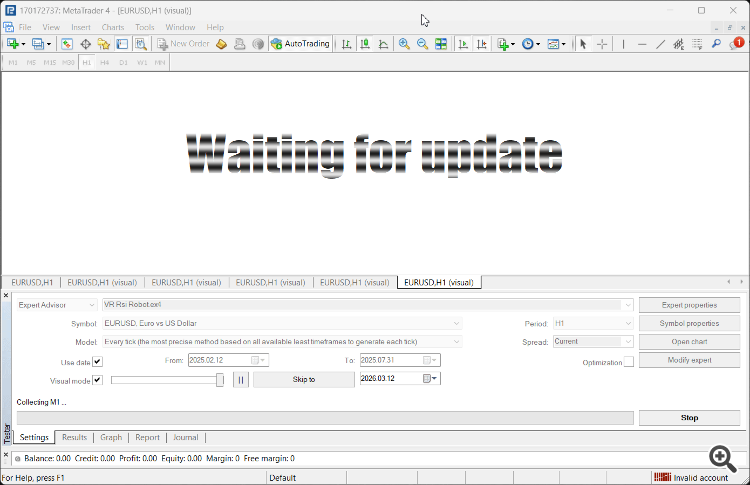This screenshot has width=750, height=485.
Task: Switch to the EURUSD,H1 chart tab
Action: coord(32,283)
